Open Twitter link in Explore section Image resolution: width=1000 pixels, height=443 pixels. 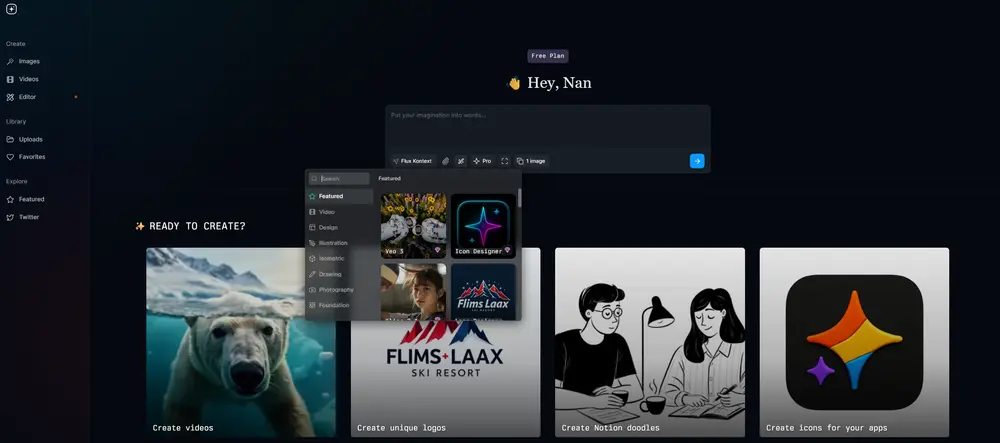coord(28,217)
